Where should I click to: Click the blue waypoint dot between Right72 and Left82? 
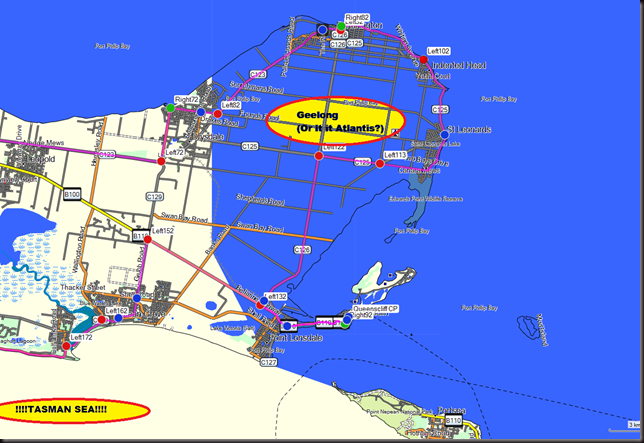pyautogui.click(x=200, y=112)
